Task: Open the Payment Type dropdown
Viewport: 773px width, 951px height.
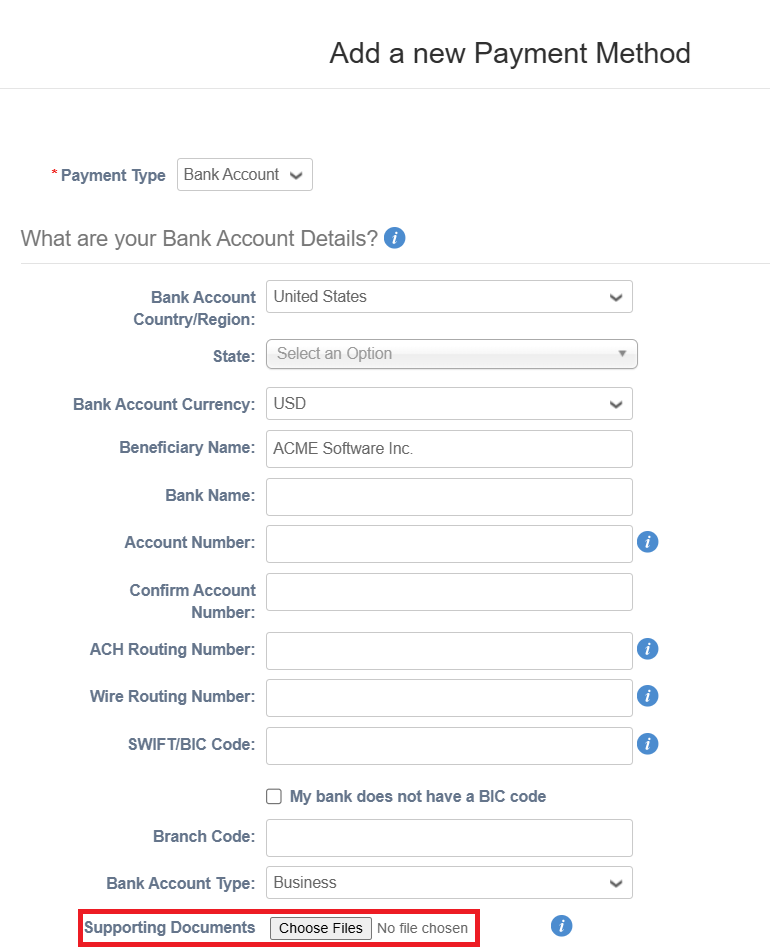Action: (244, 174)
